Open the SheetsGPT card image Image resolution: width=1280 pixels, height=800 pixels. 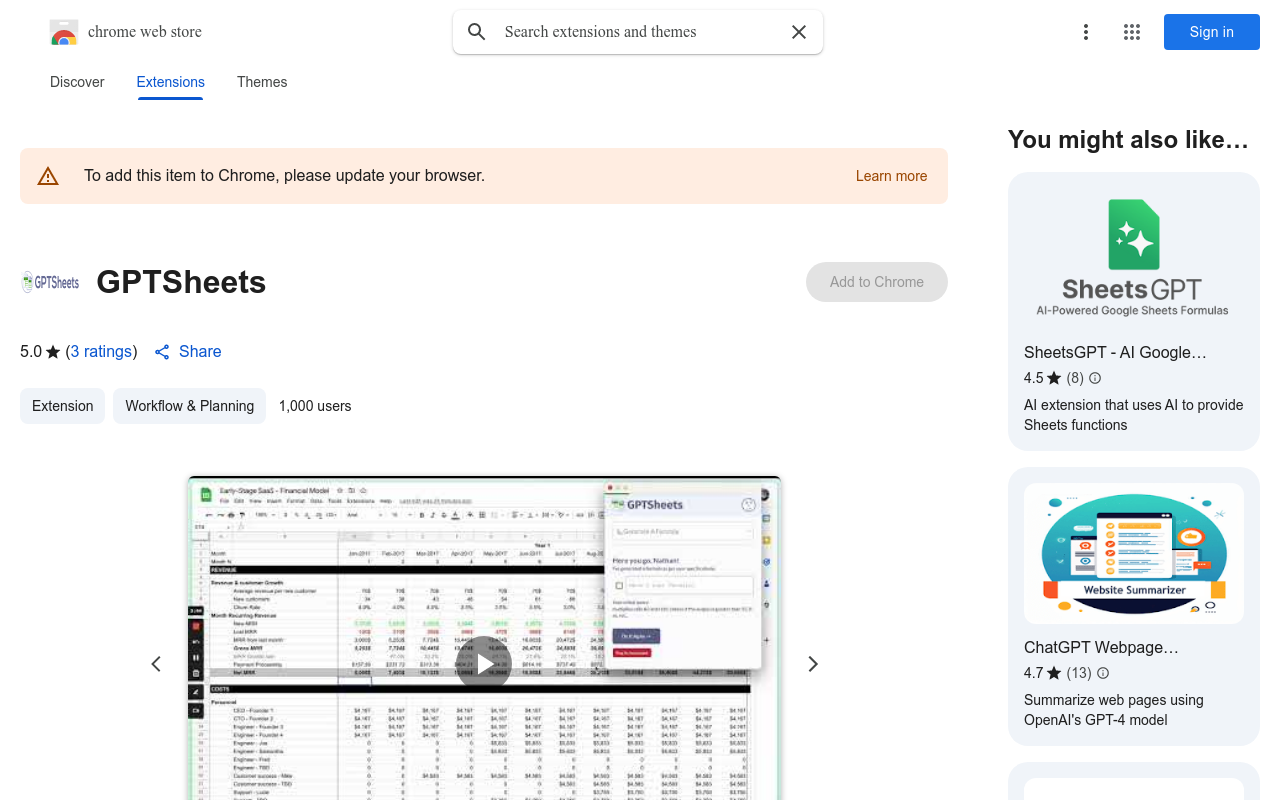point(1134,258)
